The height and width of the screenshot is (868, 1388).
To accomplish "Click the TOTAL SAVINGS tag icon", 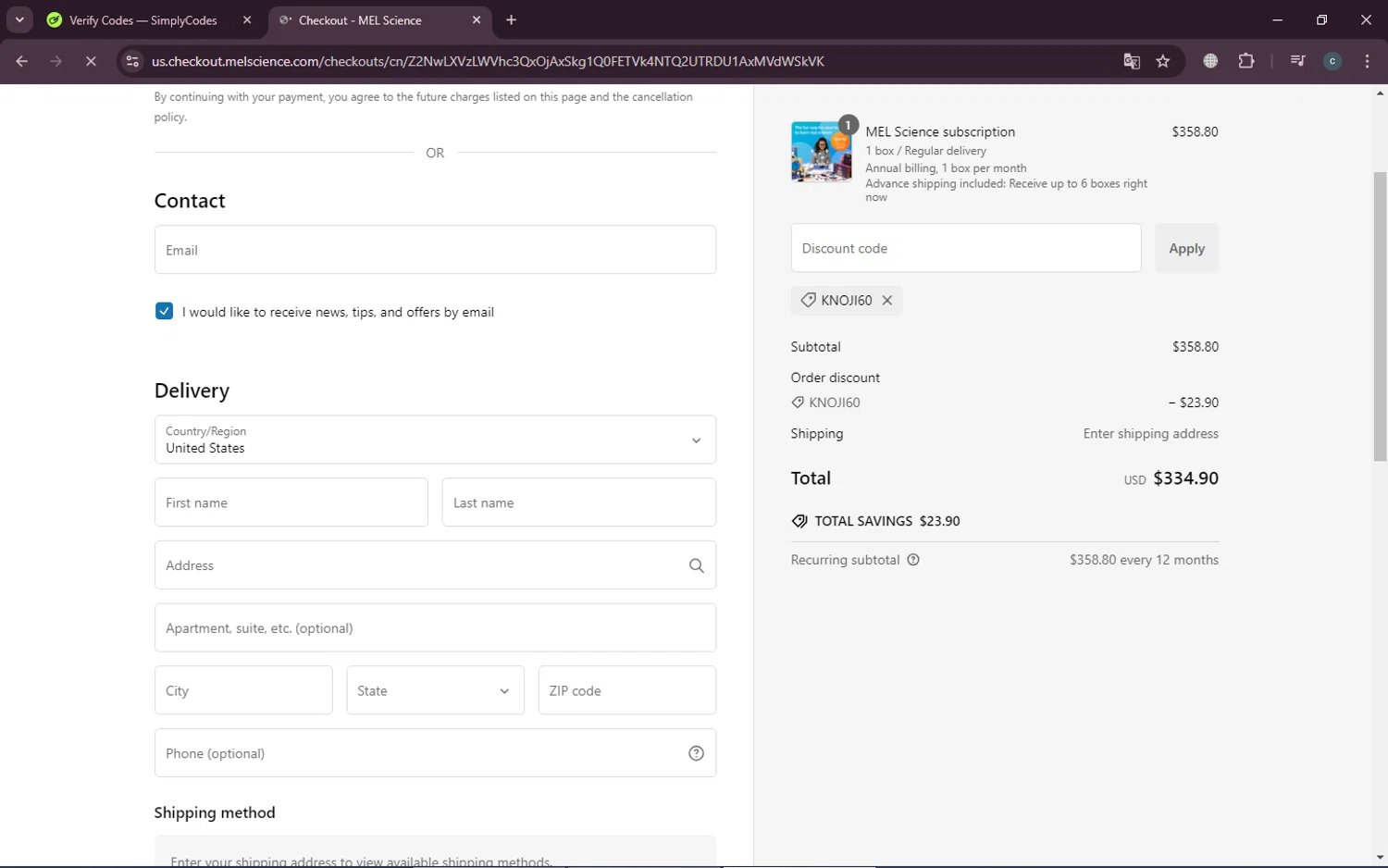I will pos(799,521).
